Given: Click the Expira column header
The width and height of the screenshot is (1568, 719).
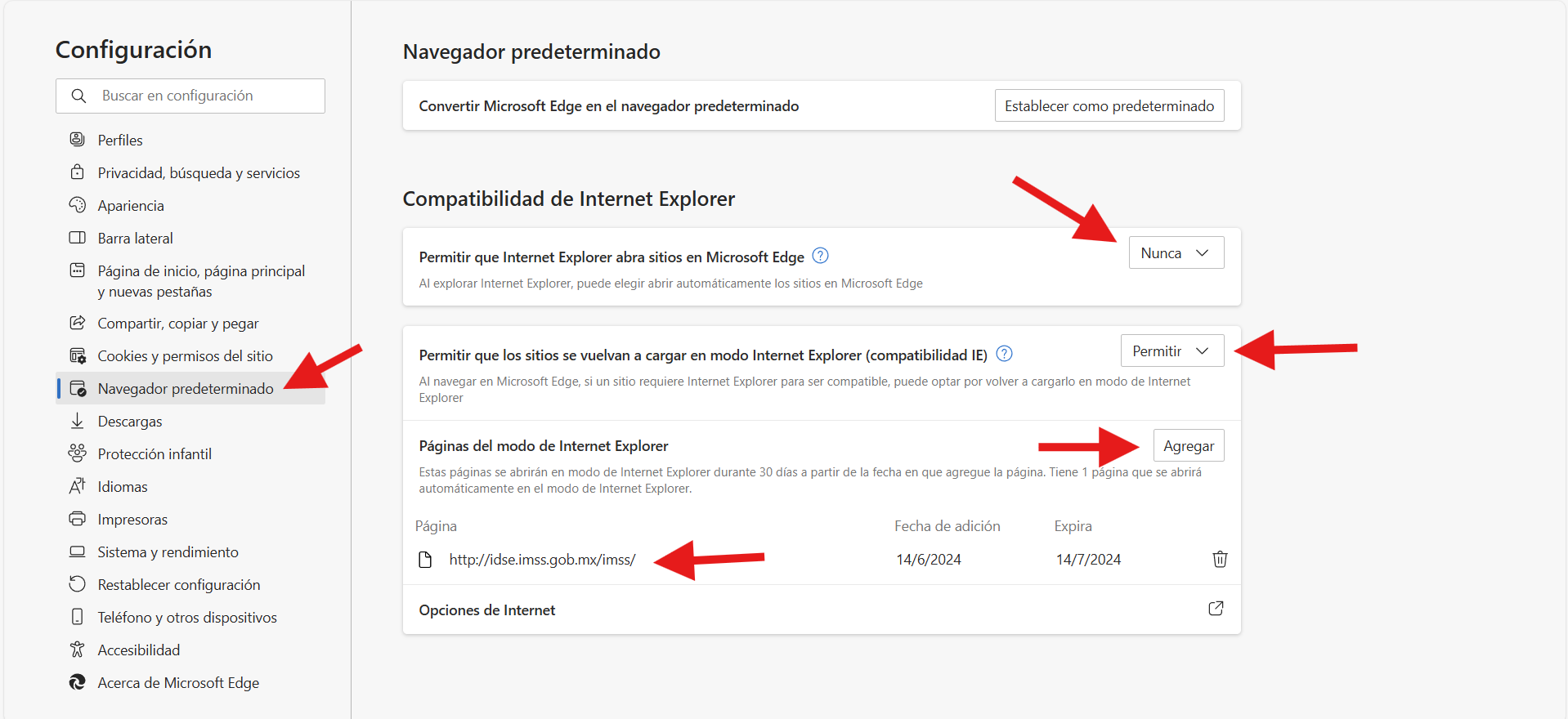Looking at the screenshot, I should 1073,526.
